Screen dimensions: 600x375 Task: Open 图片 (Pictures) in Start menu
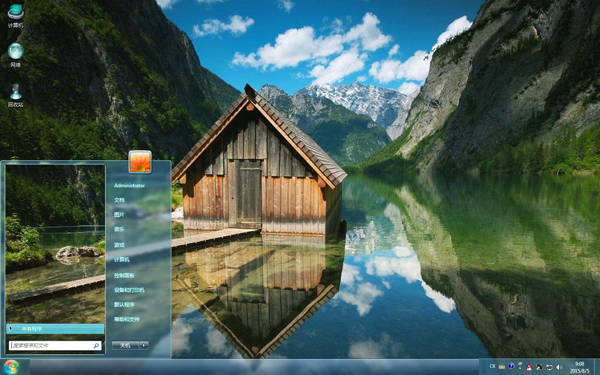coord(119,215)
